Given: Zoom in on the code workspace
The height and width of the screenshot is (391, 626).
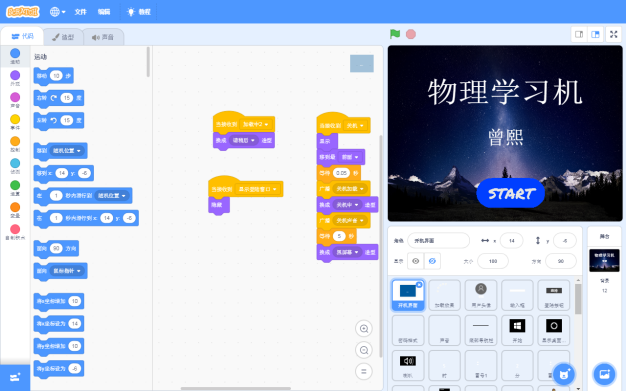Looking at the screenshot, I should (x=364, y=329).
